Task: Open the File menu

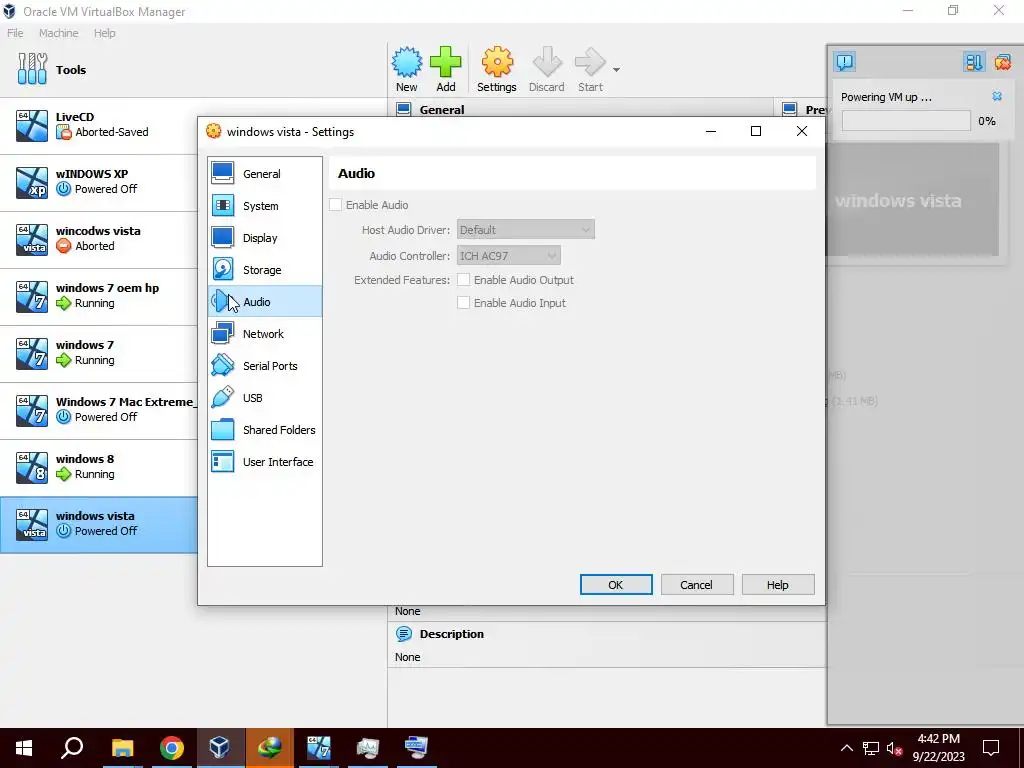Action: [15, 33]
